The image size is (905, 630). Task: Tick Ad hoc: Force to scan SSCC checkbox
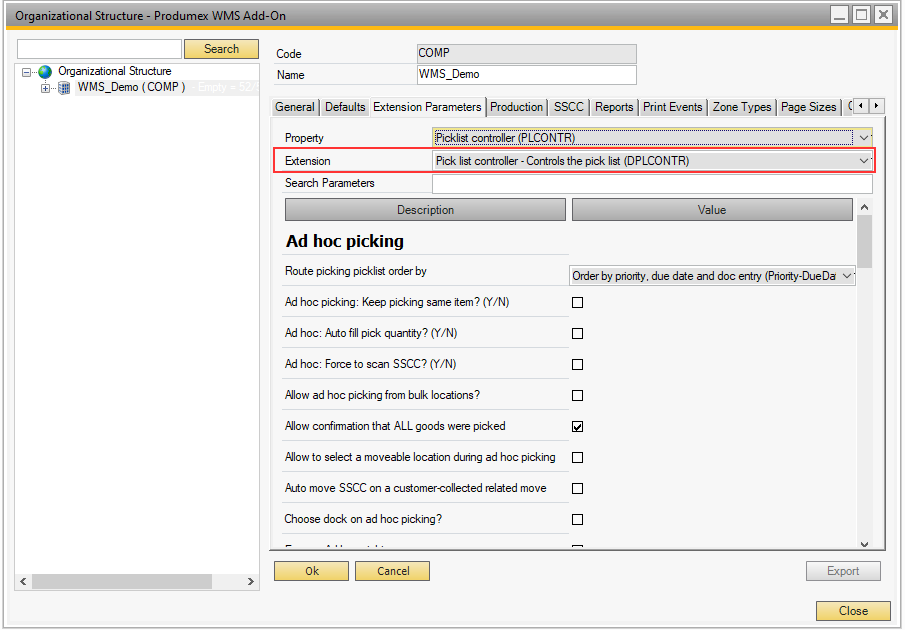(x=577, y=365)
